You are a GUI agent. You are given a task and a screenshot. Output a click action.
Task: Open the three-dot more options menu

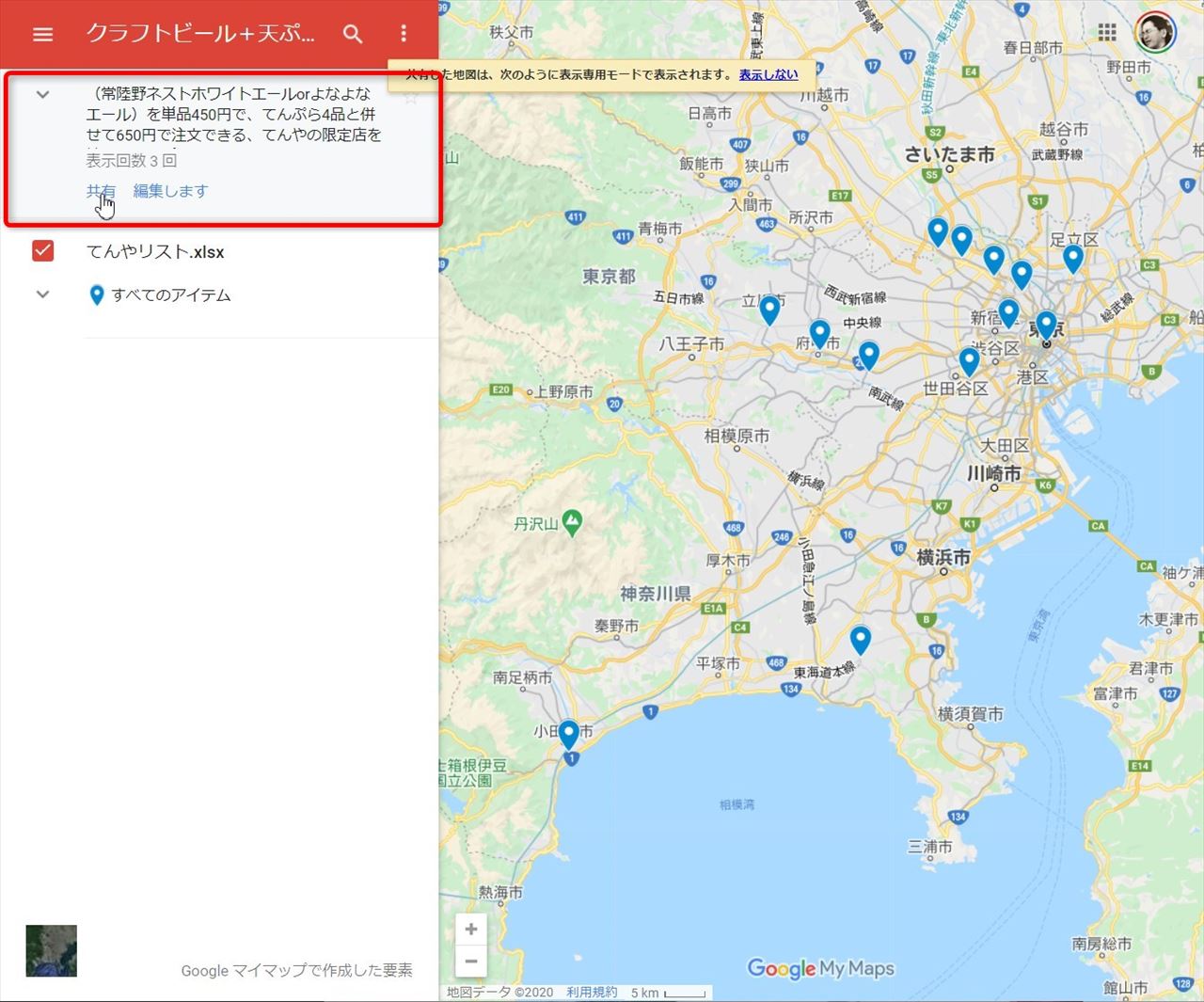[404, 34]
